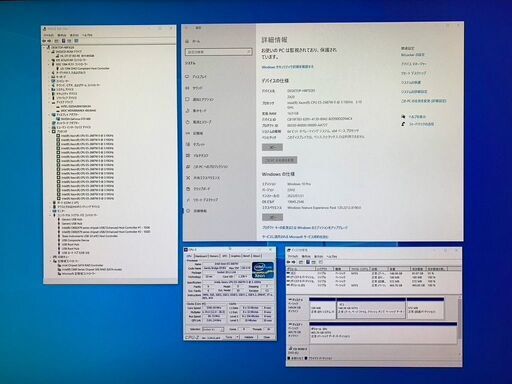Click Validate button in CPU-Z

coord(249,337)
